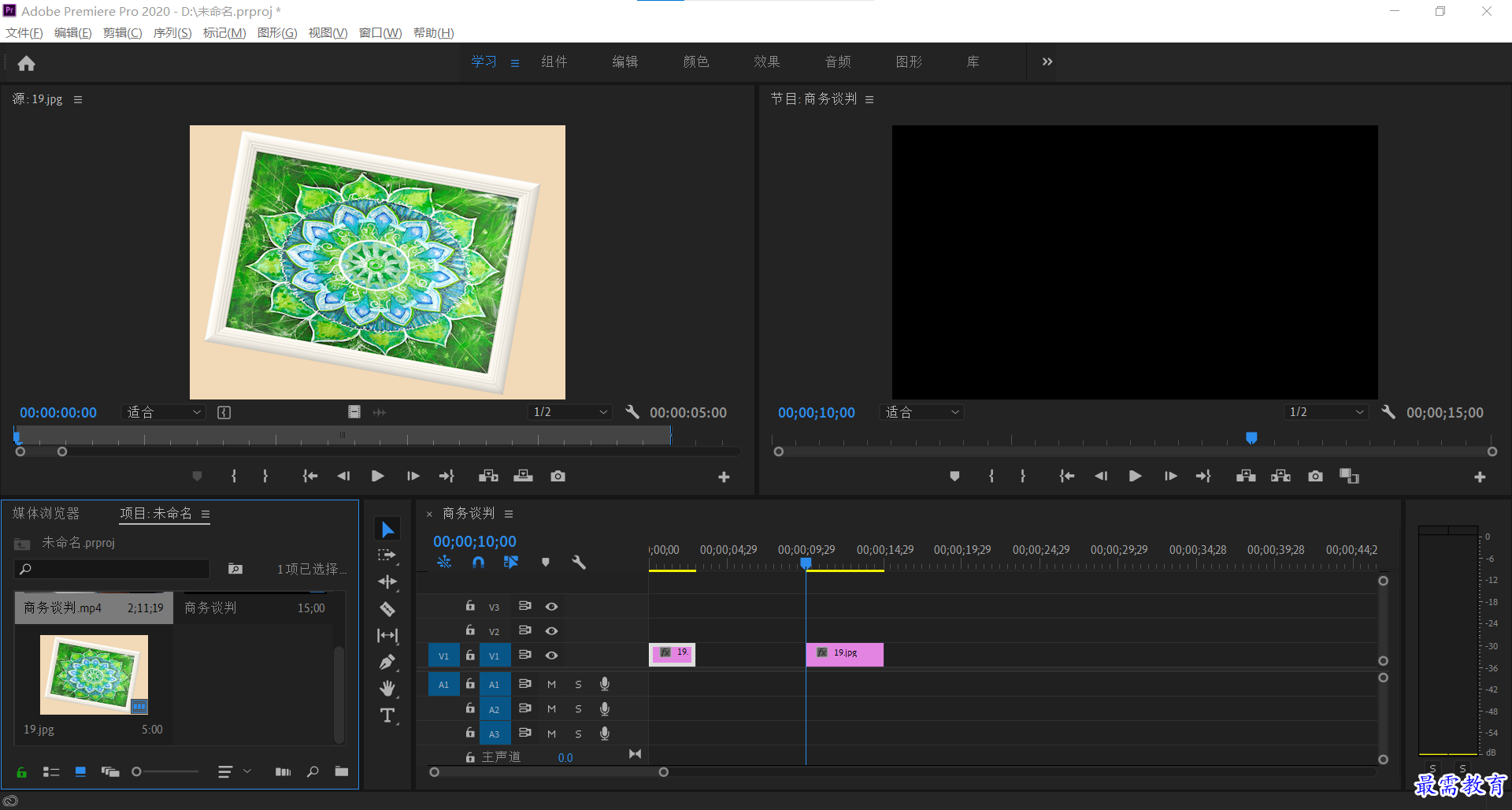The image size is (1512, 810).
Task: Click timeline playhead at 00;00;10;00
Action: (x=806, y=563)
